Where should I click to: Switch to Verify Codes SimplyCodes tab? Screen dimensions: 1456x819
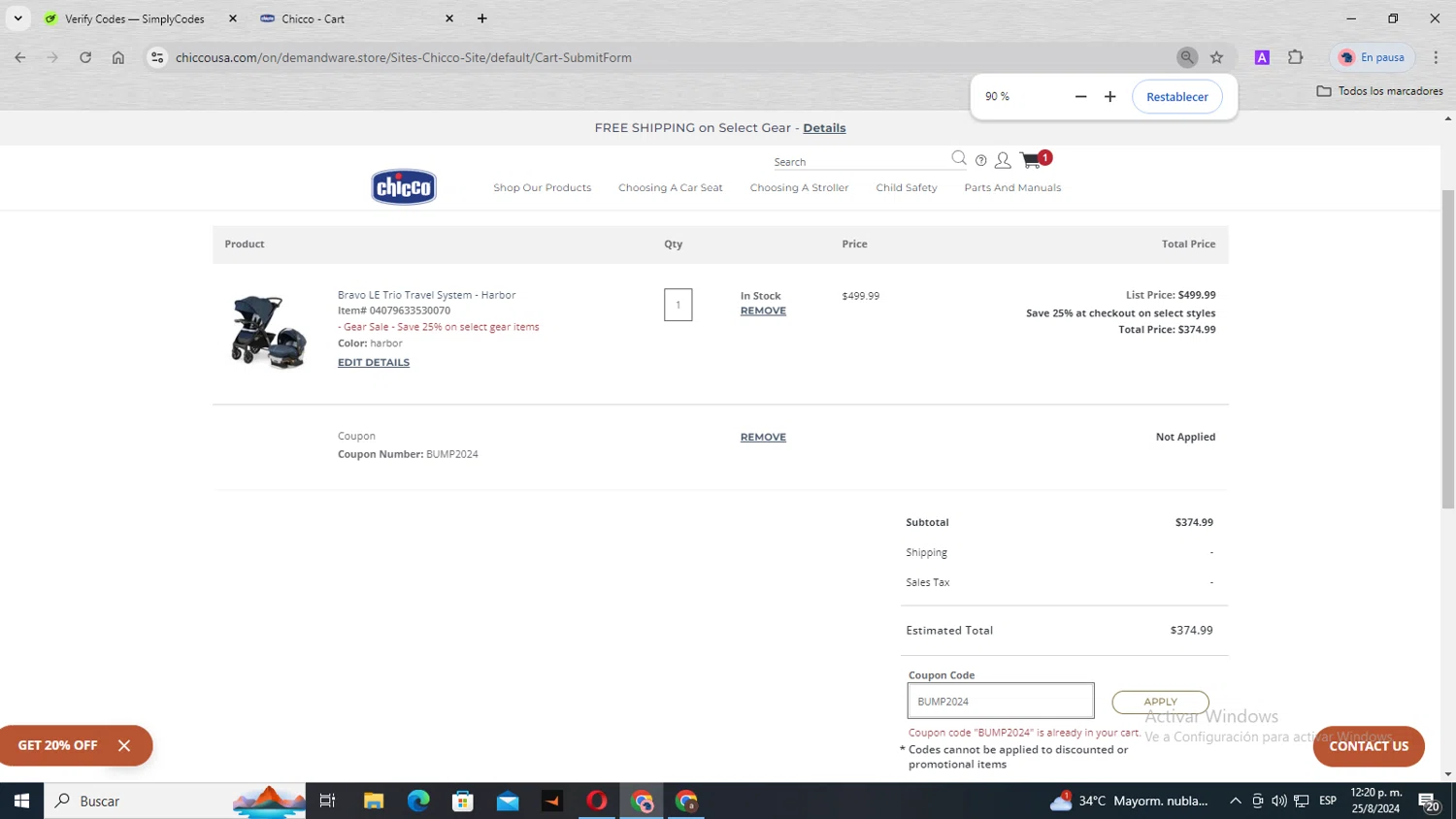point(135,18)
